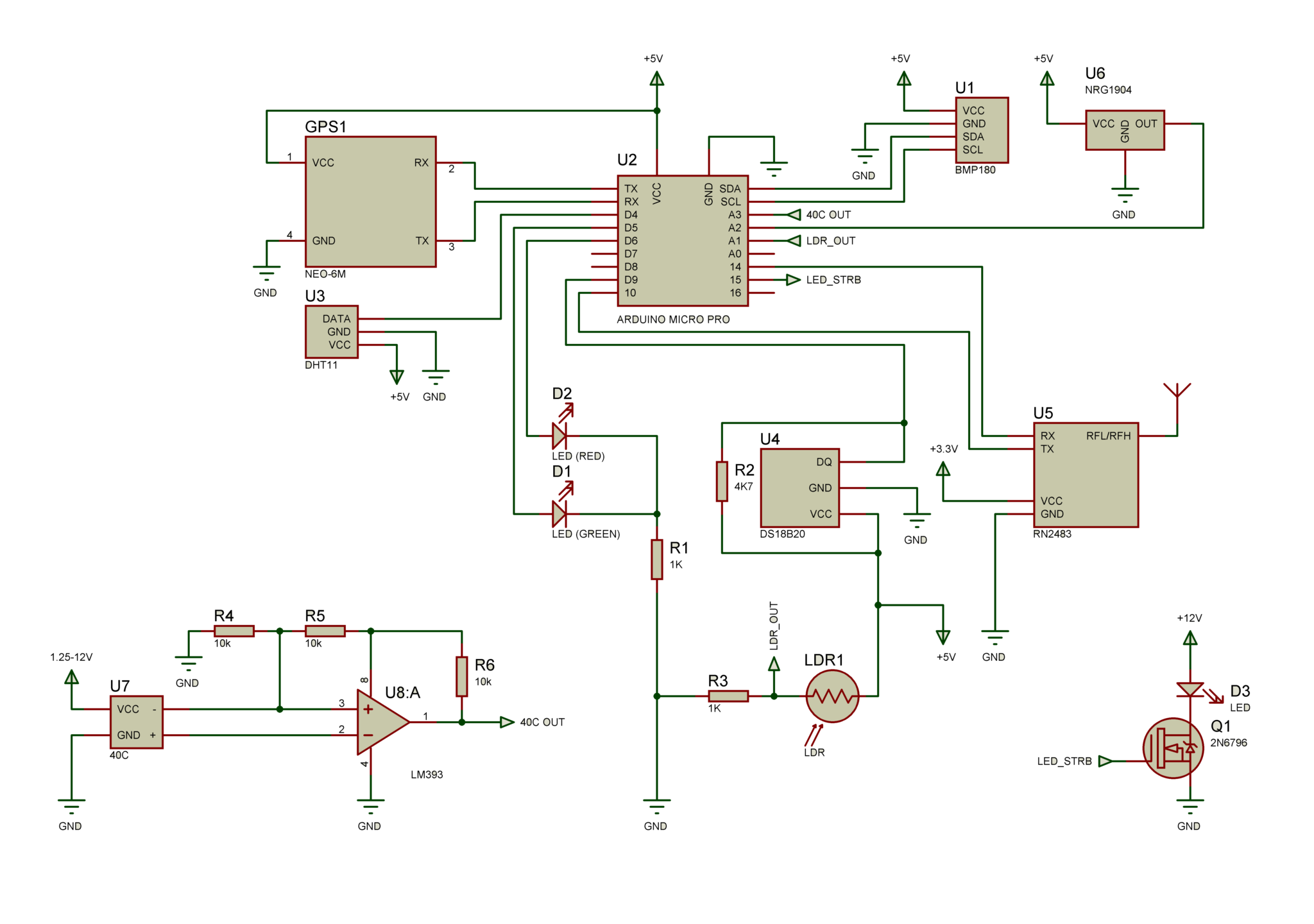Select the U2 Arduino Micro Pro block

(683, 241)
